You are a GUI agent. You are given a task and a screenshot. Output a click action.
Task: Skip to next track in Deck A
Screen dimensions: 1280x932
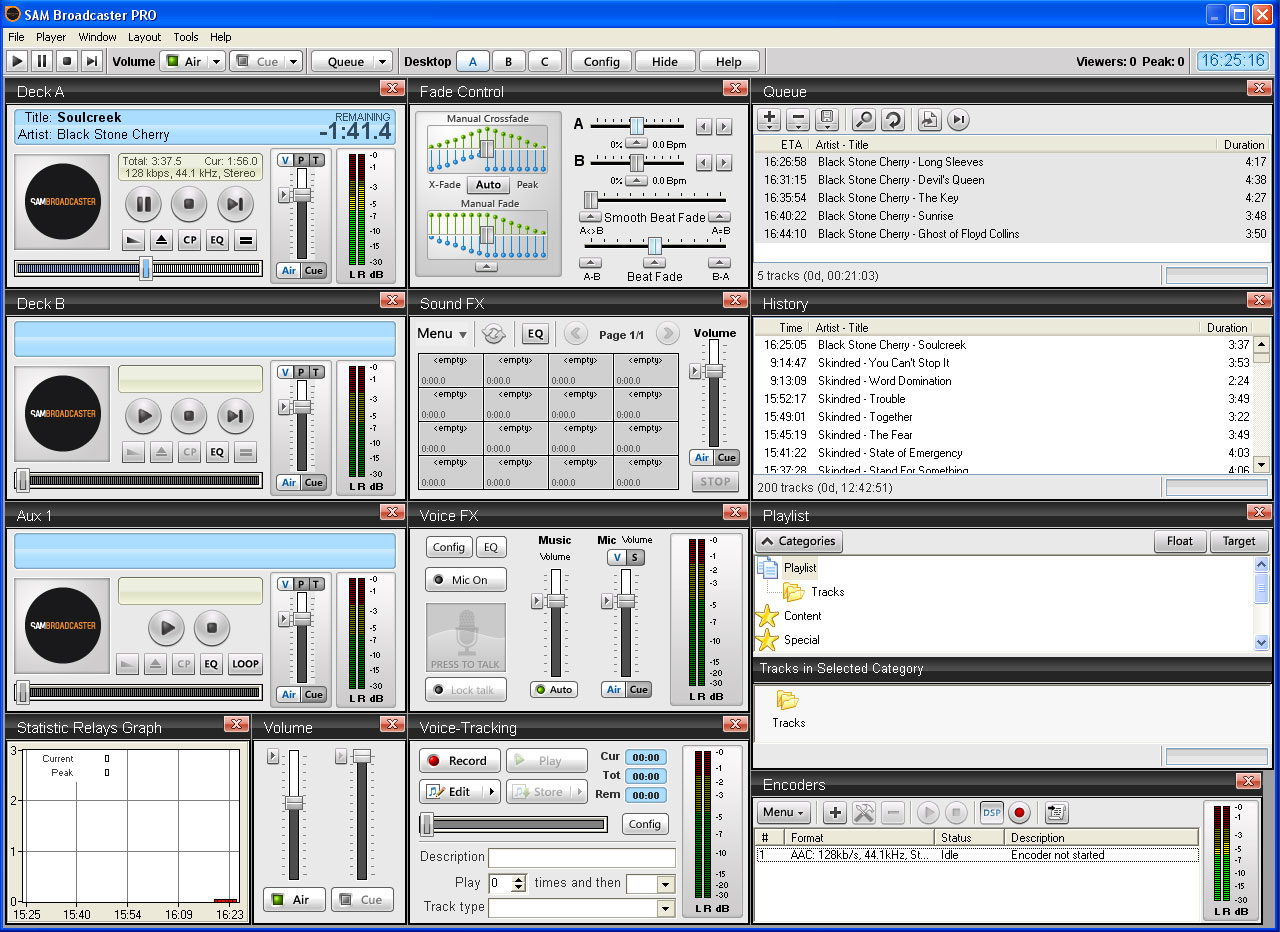coord(235,205)
